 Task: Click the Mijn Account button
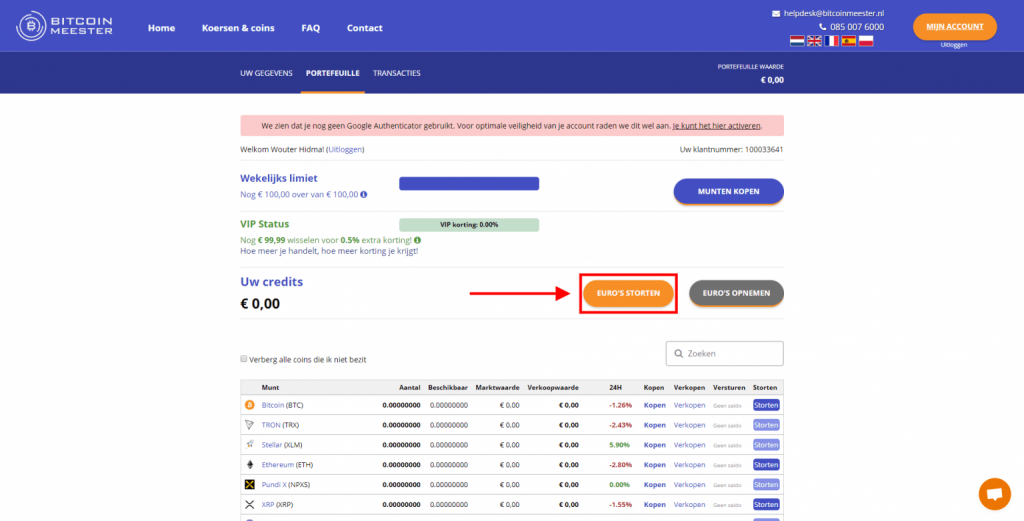click(x=955, y=27)
